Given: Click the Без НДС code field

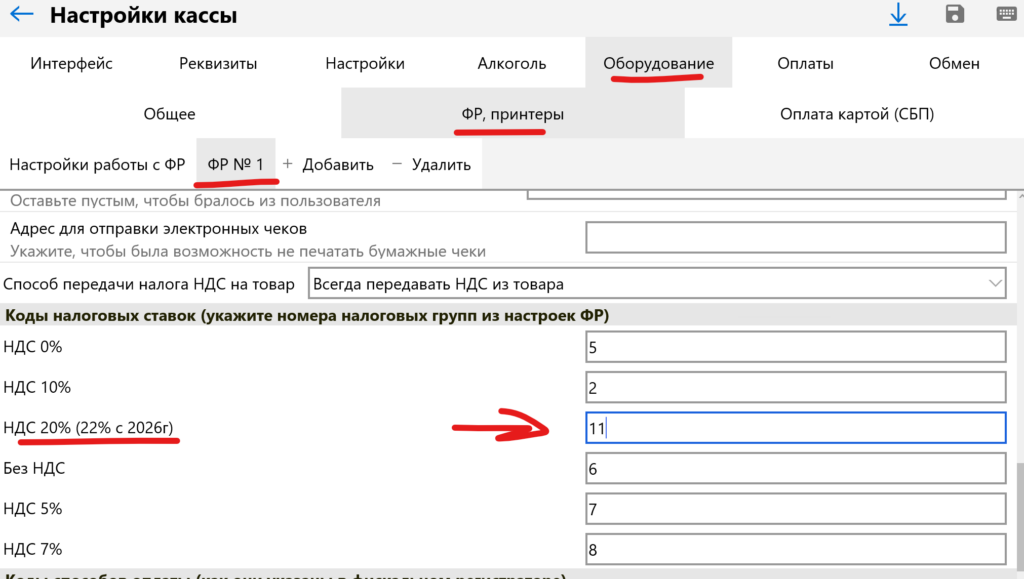Looking at the screenshot, I should (x=795, y=468).
